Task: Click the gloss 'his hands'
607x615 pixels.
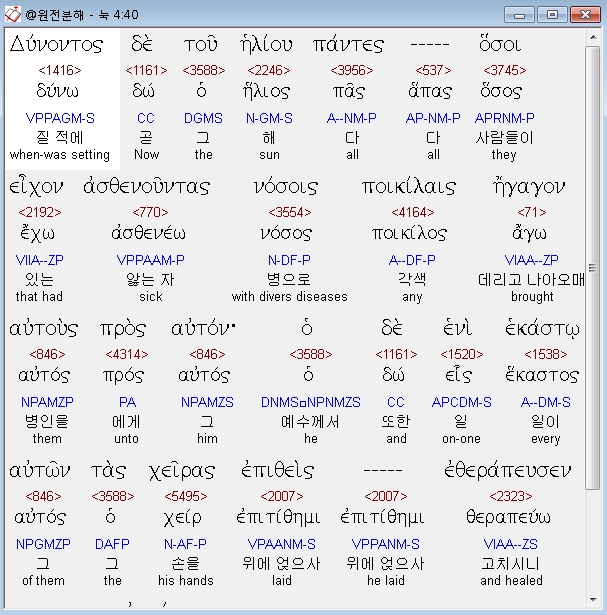Action: click(x=186, y=581)
